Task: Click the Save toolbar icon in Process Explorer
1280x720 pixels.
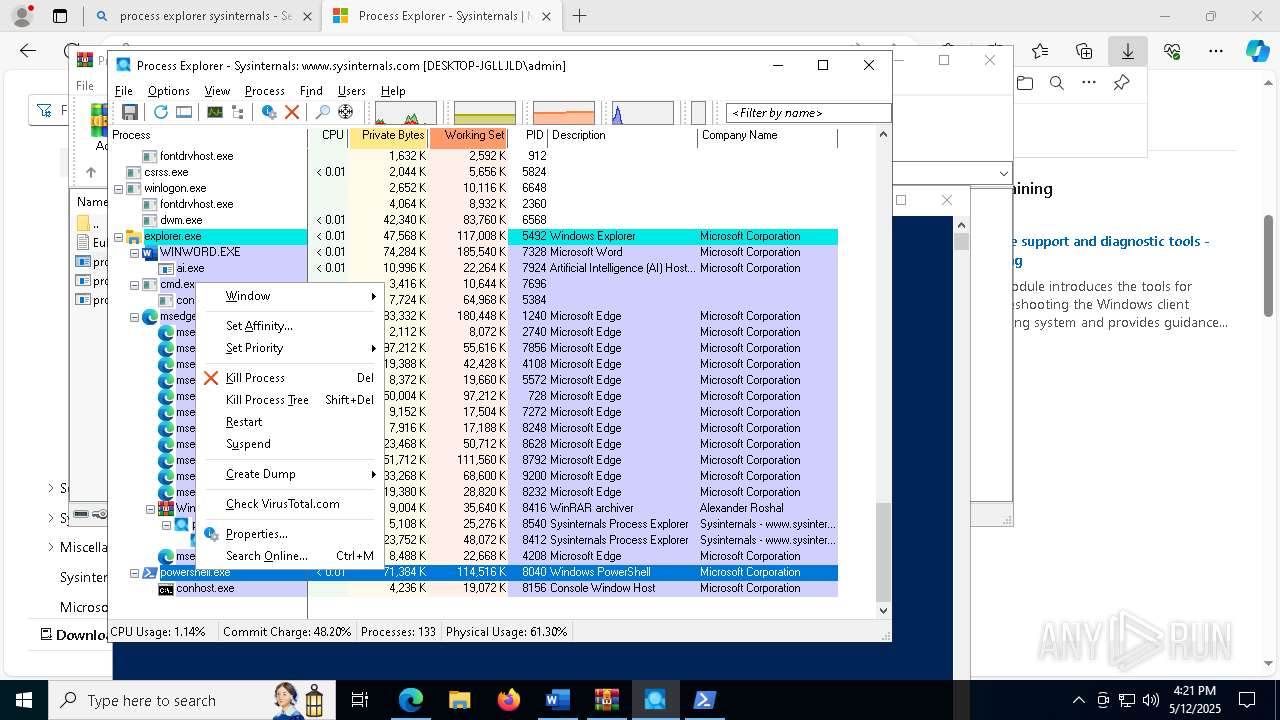Action: pyautogui.click(x=130, y=112)
